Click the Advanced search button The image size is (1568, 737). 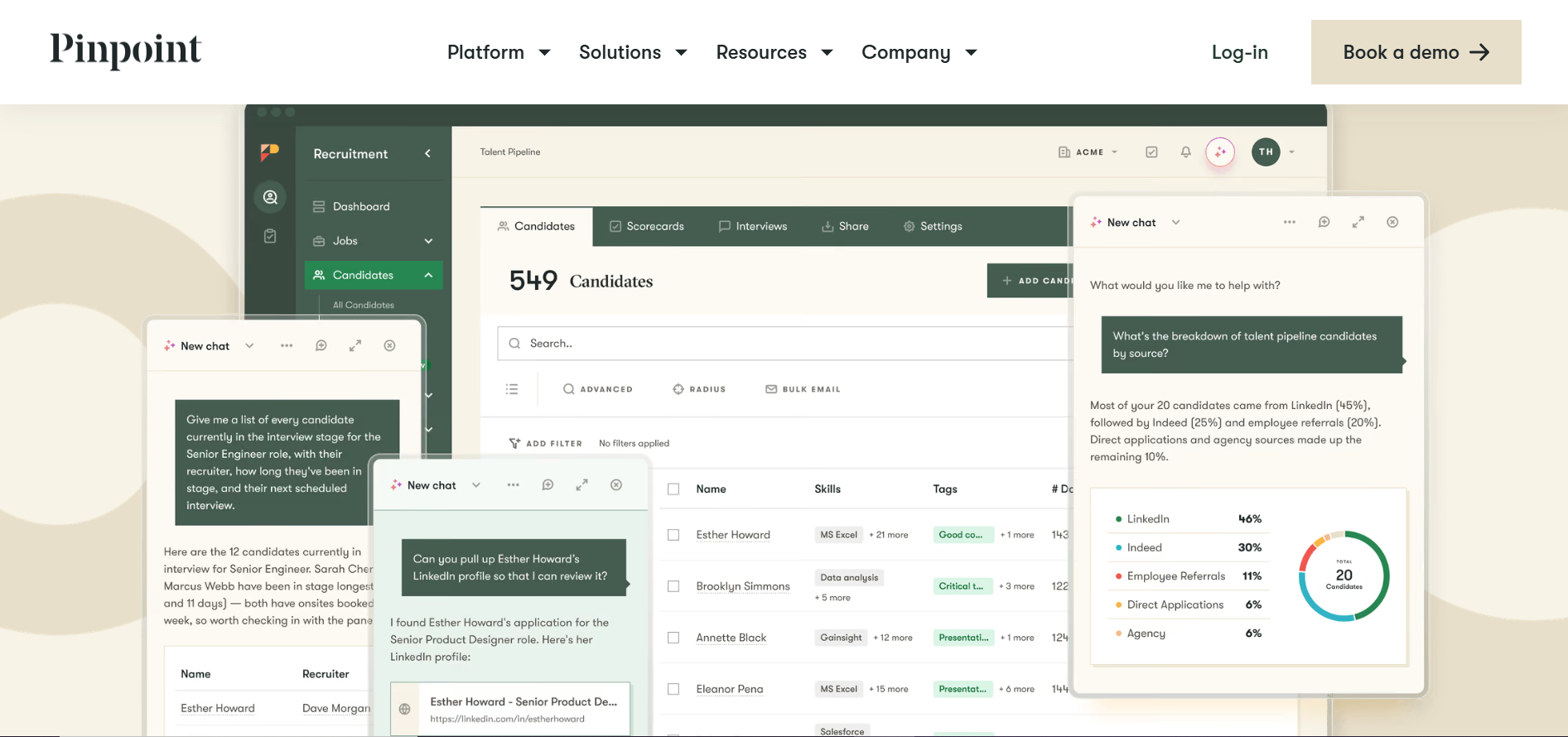(x=597, y=389)
